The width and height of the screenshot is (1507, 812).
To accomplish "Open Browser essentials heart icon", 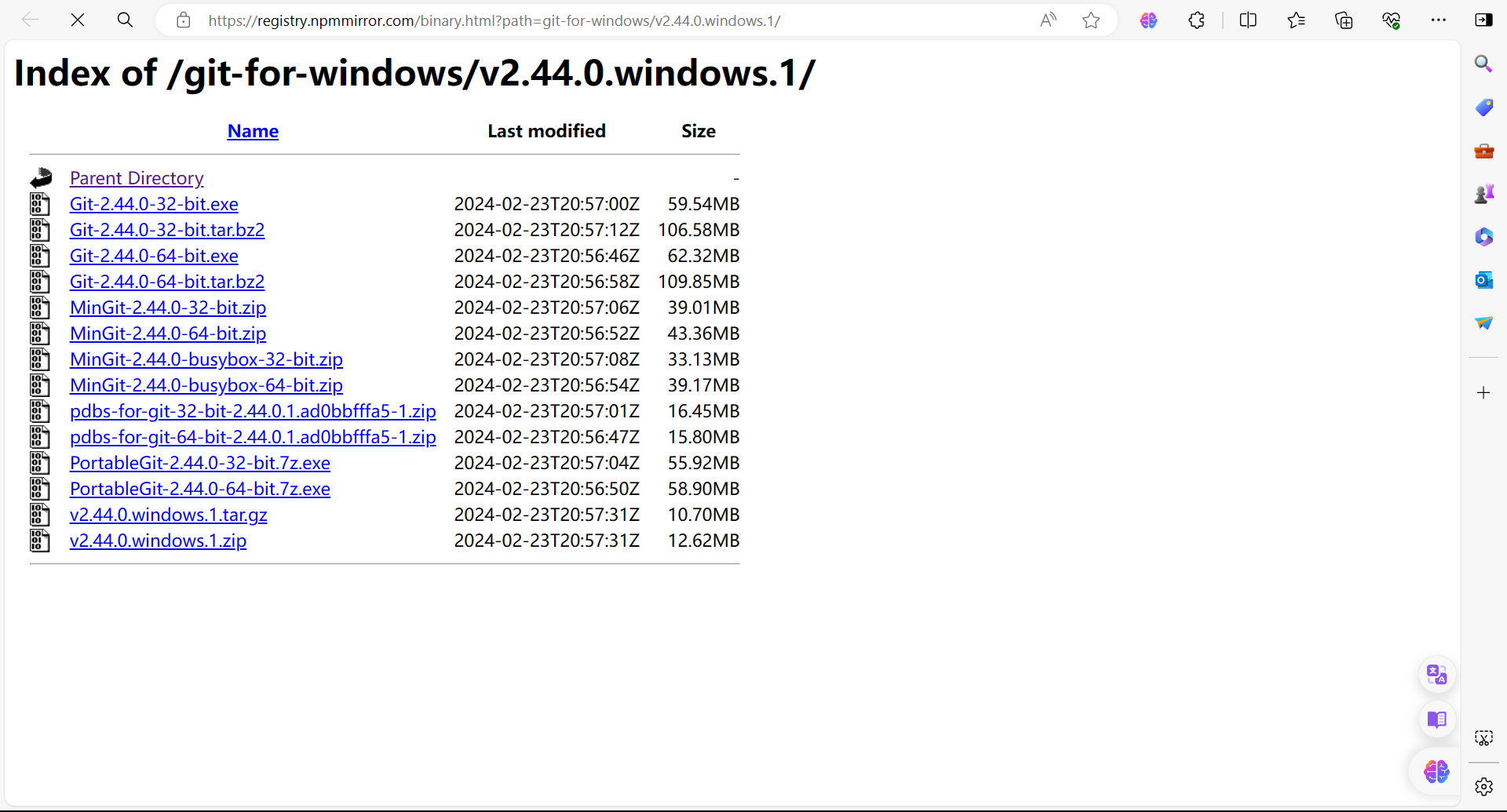I will (1392, 20).
